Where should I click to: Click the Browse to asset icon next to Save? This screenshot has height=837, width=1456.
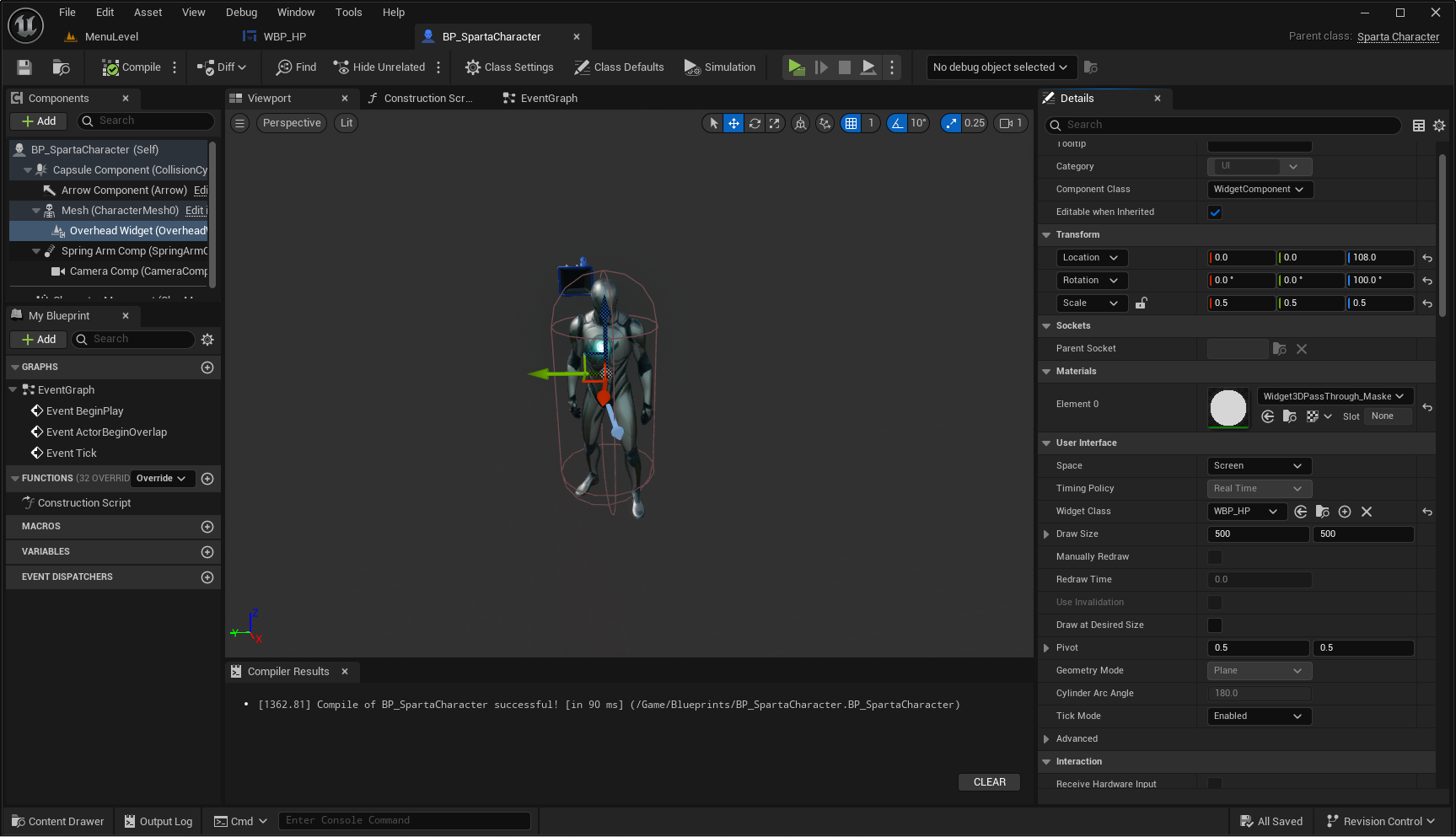[61, 67]
